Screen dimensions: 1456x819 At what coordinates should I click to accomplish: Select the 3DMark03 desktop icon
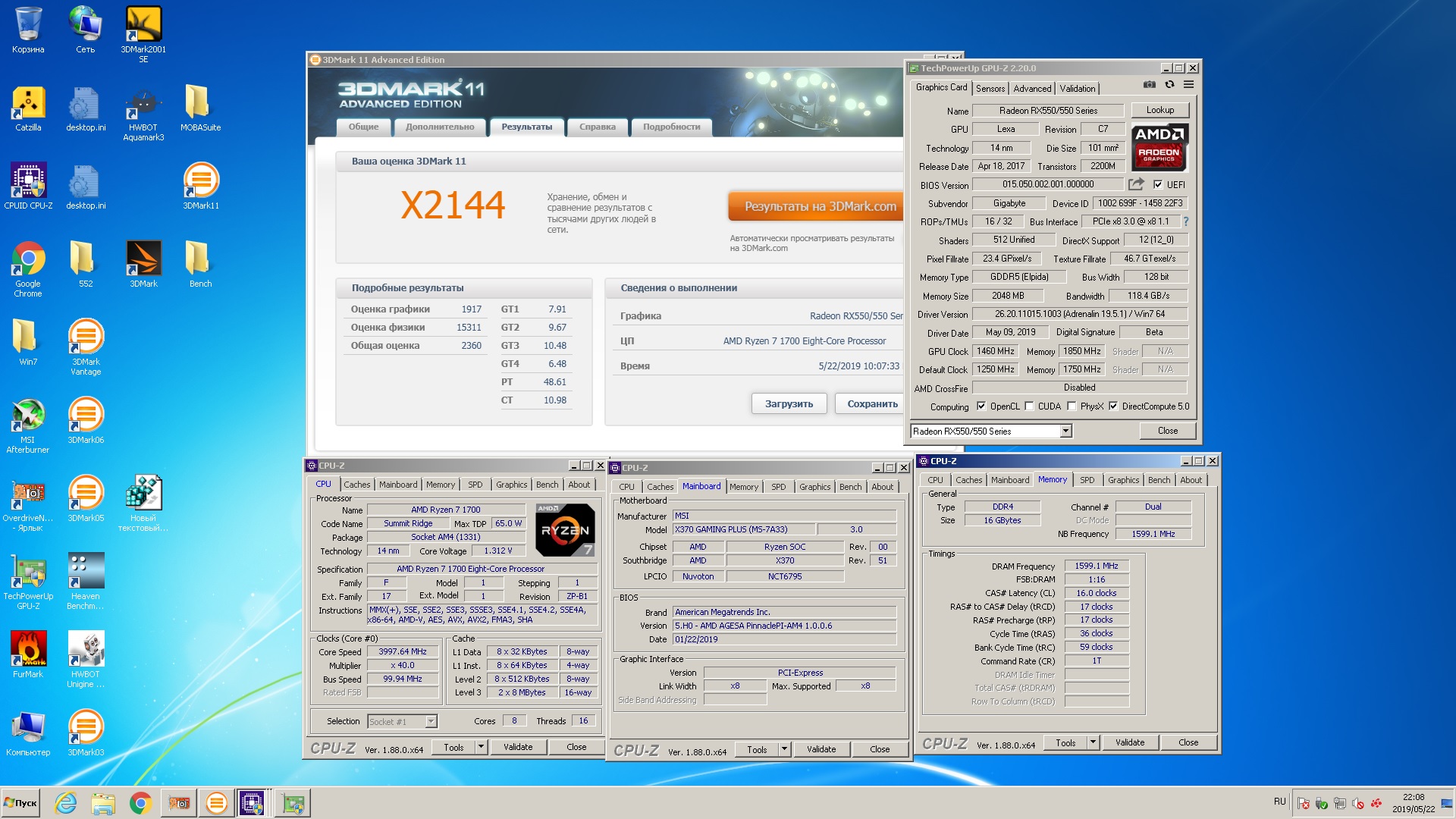point(86,734)
